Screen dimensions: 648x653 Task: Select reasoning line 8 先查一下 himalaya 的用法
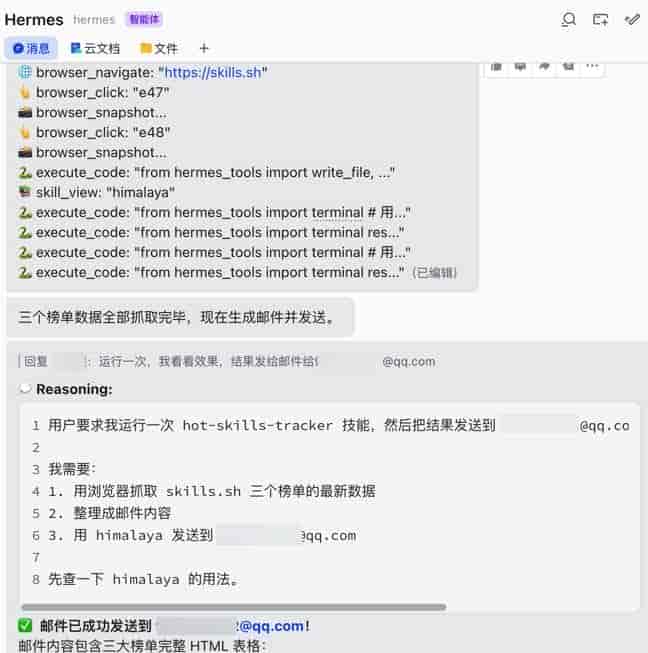pyautogui.click(x=143, y=579)
